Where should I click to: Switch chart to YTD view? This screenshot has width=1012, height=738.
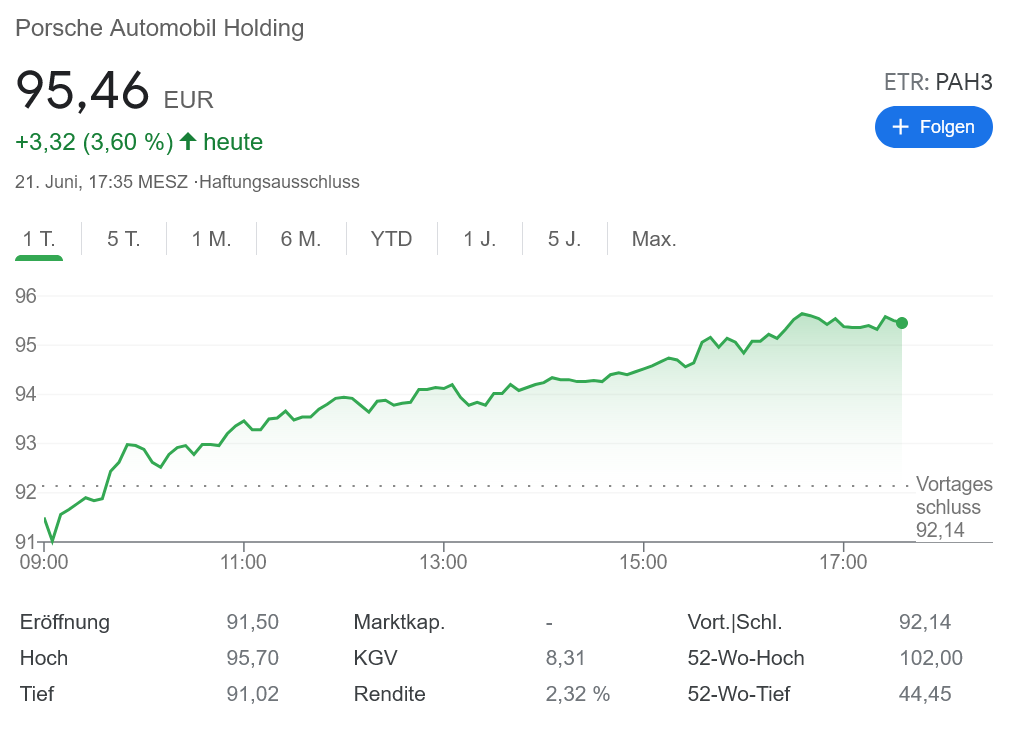click(x=391, y=239)
